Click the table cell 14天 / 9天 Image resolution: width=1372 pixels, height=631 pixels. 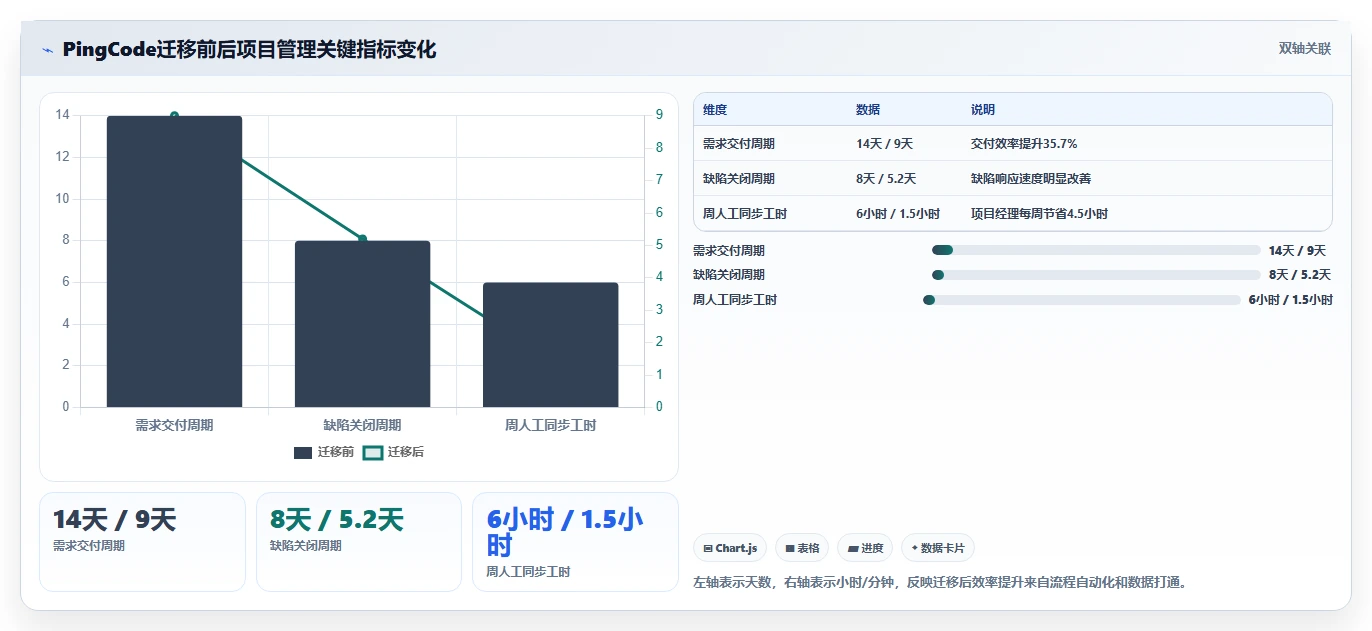(x=885, y=144)
